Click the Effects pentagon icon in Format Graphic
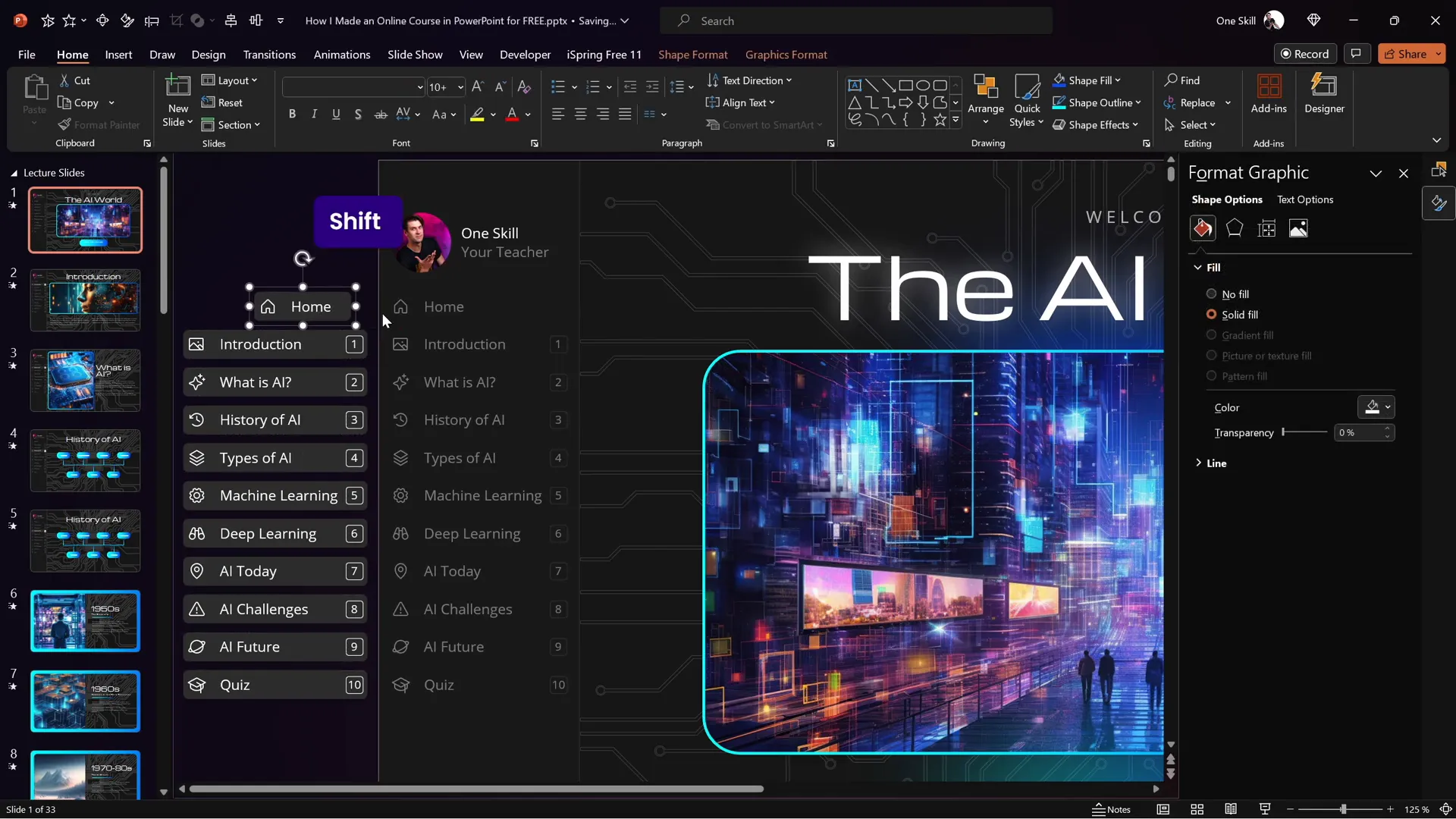 coord(1235,228)
